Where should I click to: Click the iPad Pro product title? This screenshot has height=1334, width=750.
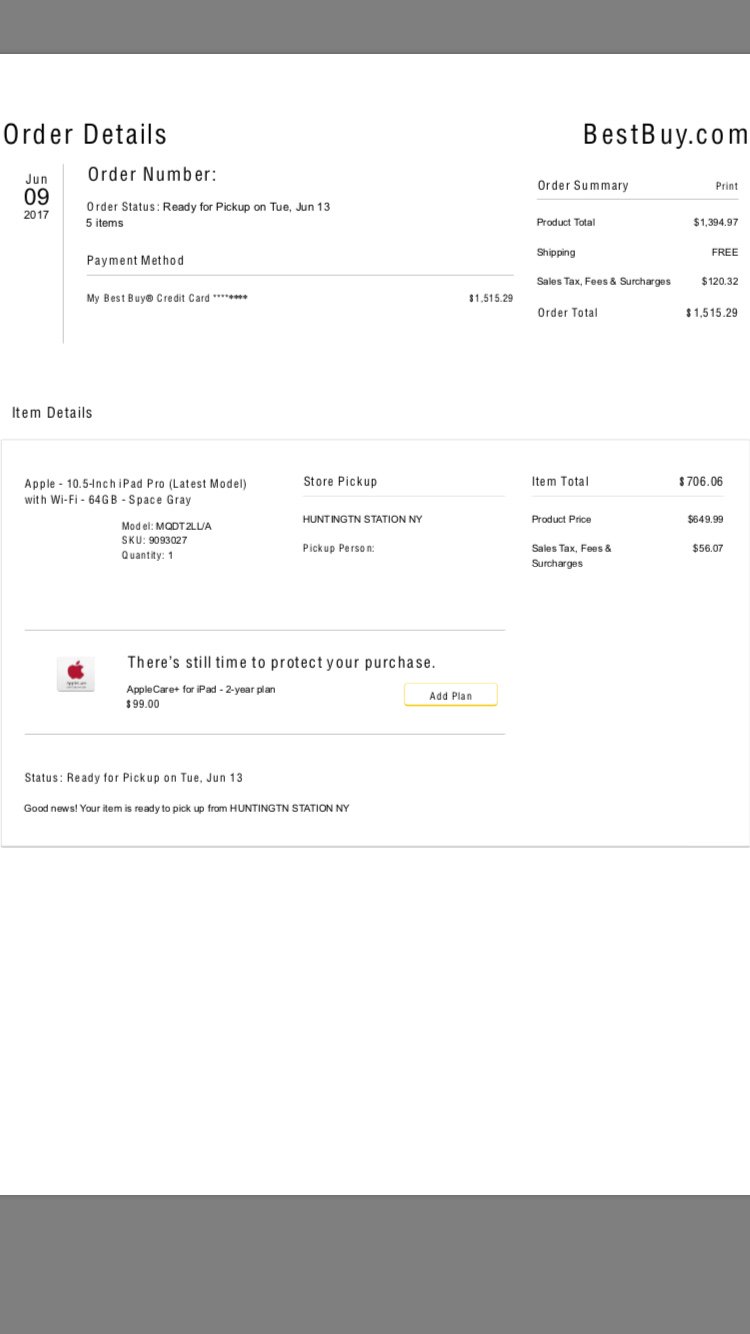point(135,491)
